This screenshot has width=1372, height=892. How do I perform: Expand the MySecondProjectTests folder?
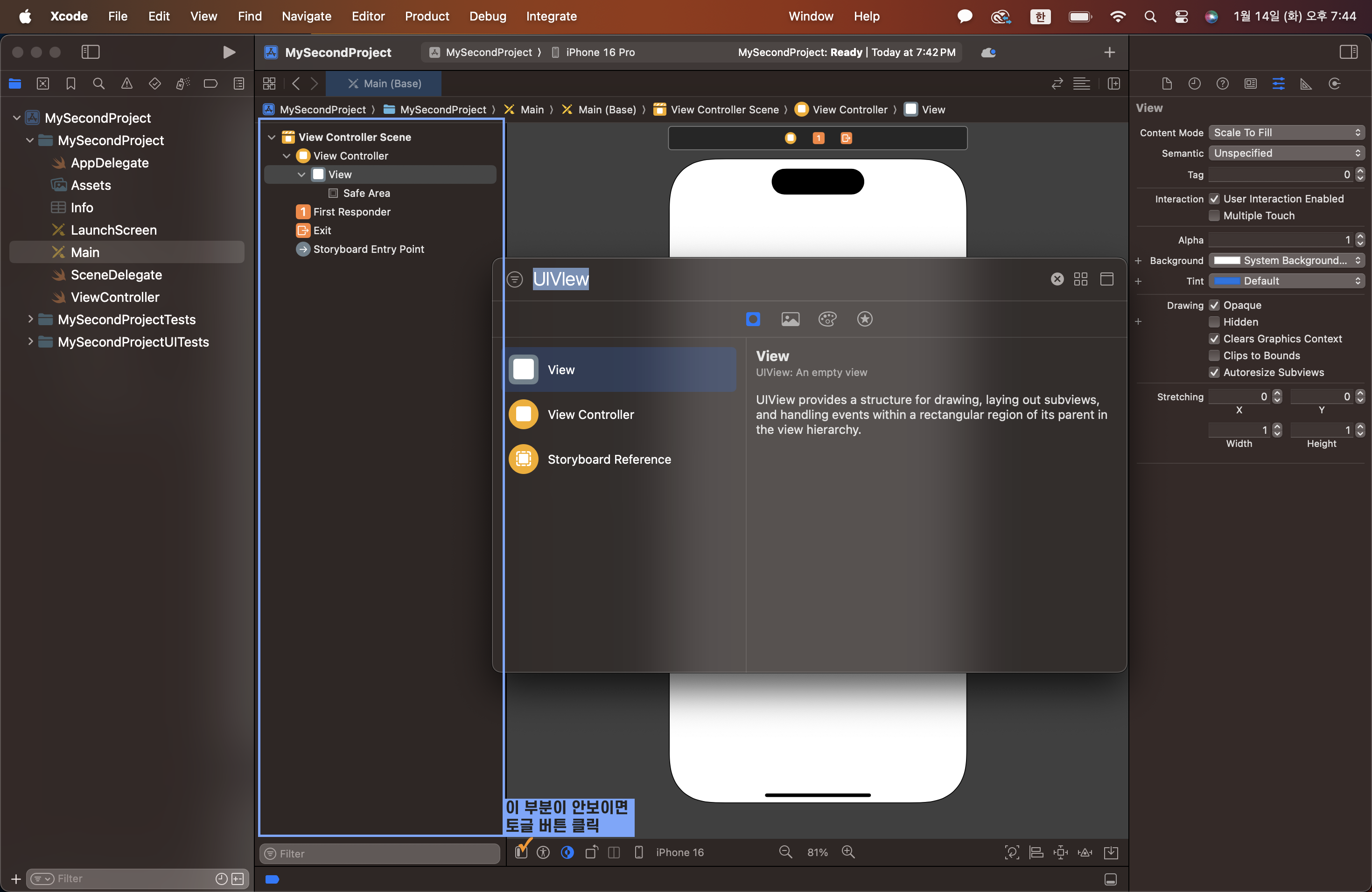(x=30, y=319)
